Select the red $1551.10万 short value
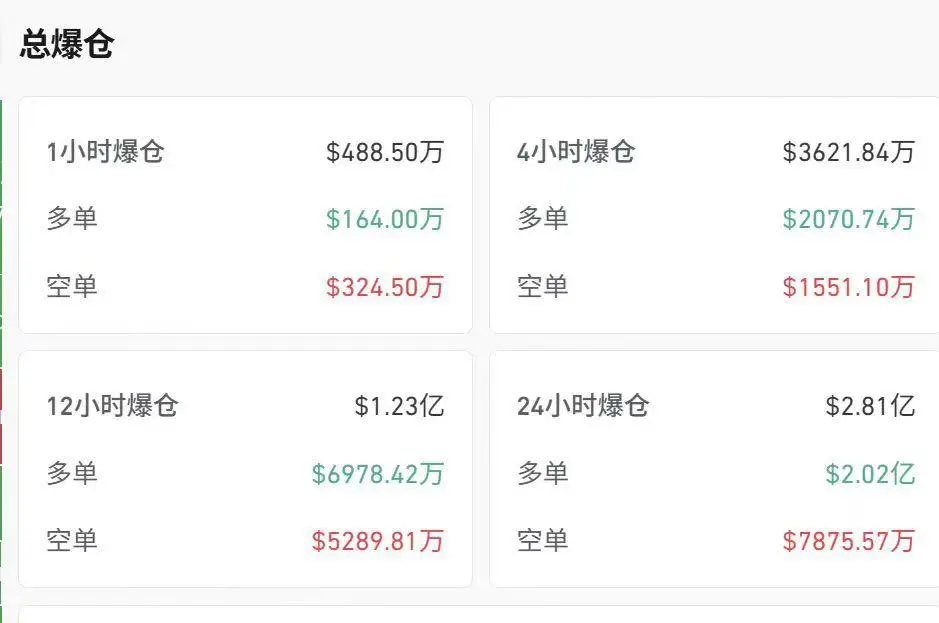This screenshot has width=939, height=623. tap(852, 287)
